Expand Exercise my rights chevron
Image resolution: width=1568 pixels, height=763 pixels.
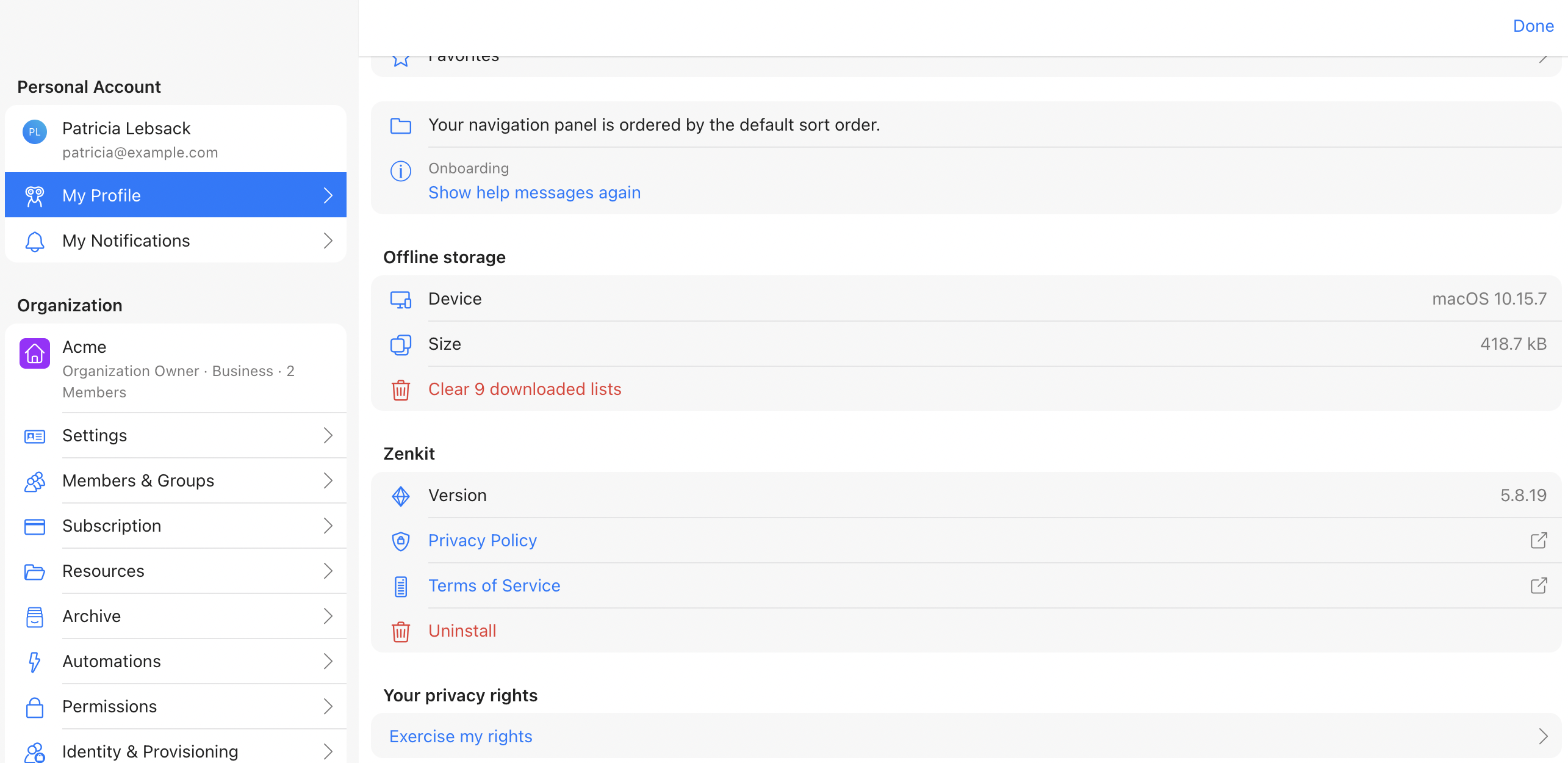pos(1543,736)
